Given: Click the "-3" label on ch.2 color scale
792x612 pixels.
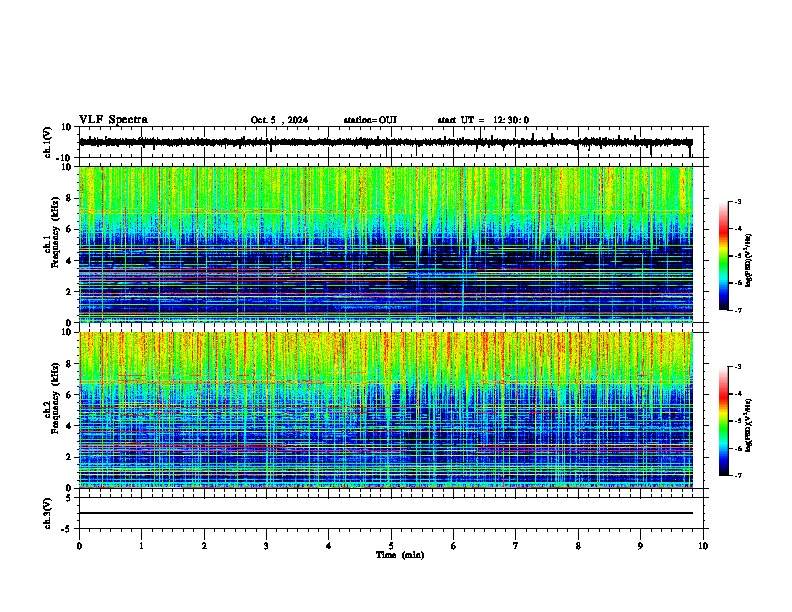Looking at the screenshot, I should pos(738,367).
